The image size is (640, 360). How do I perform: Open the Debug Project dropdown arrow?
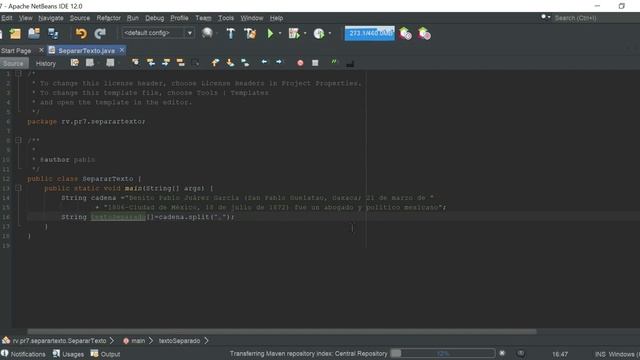pyautogui.click(x=305, y=33)
